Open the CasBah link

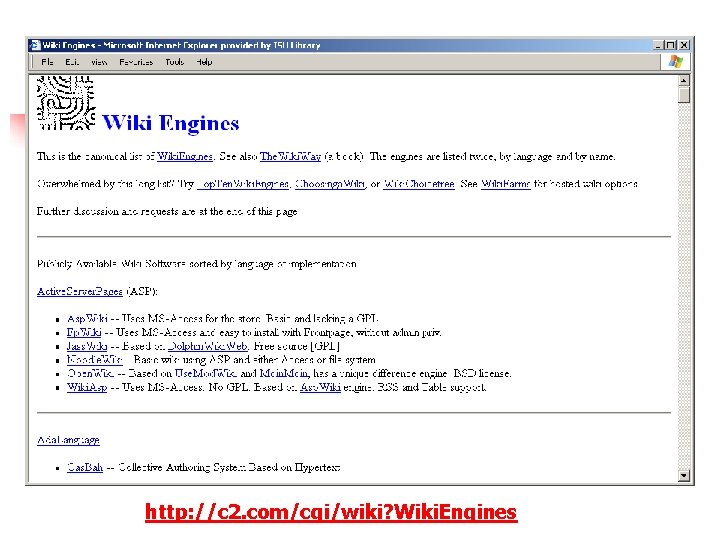(x=85, y=467)
